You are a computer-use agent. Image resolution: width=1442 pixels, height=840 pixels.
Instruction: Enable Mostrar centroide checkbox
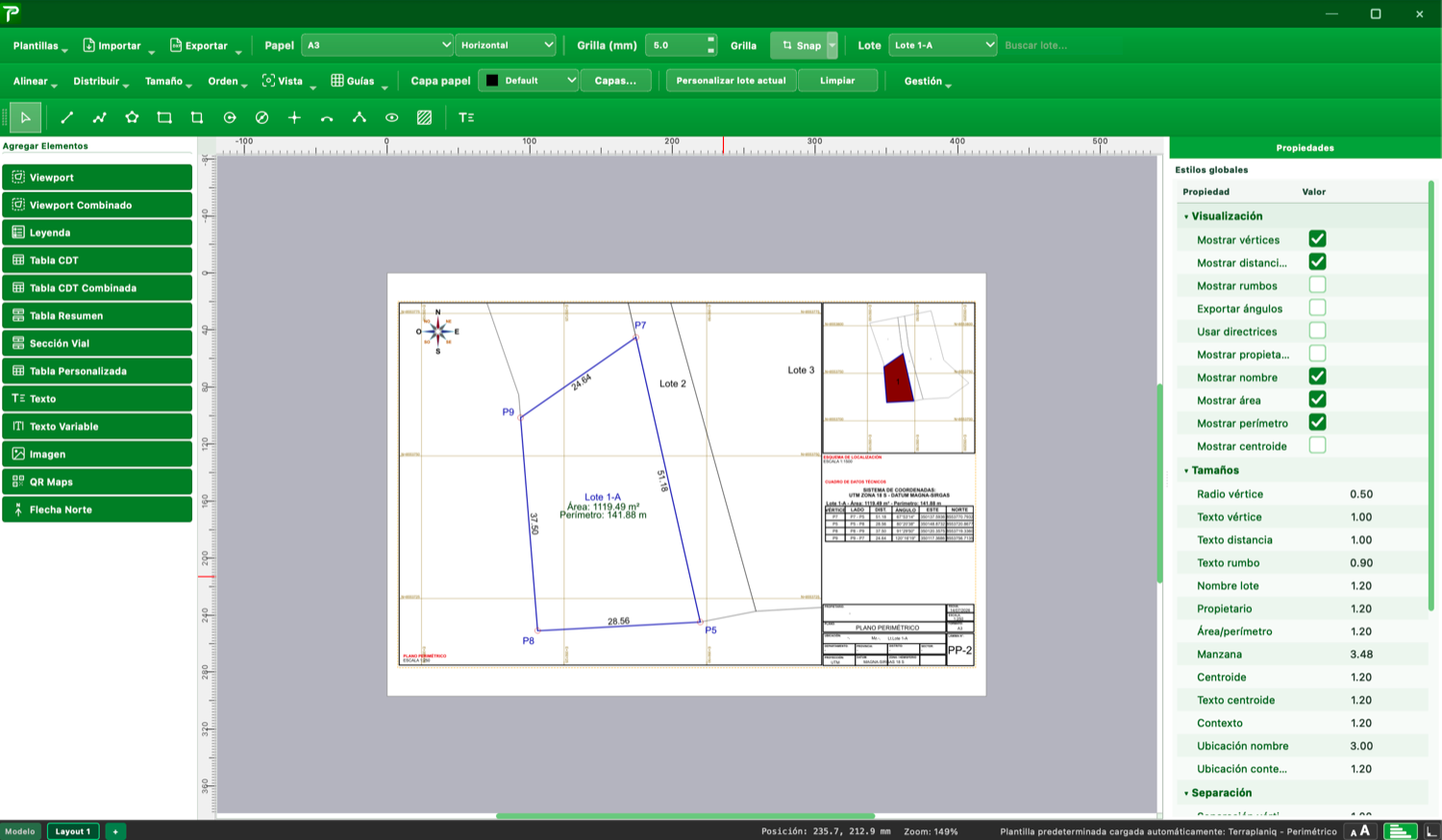(x=1317, y=445)
